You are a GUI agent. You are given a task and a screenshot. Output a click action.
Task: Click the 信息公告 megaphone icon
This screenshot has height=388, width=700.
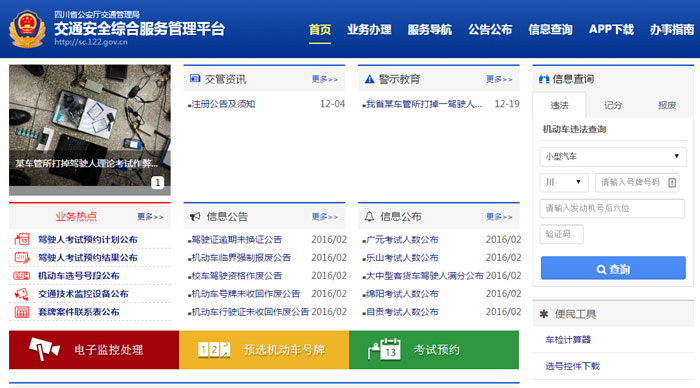[195, 217]
